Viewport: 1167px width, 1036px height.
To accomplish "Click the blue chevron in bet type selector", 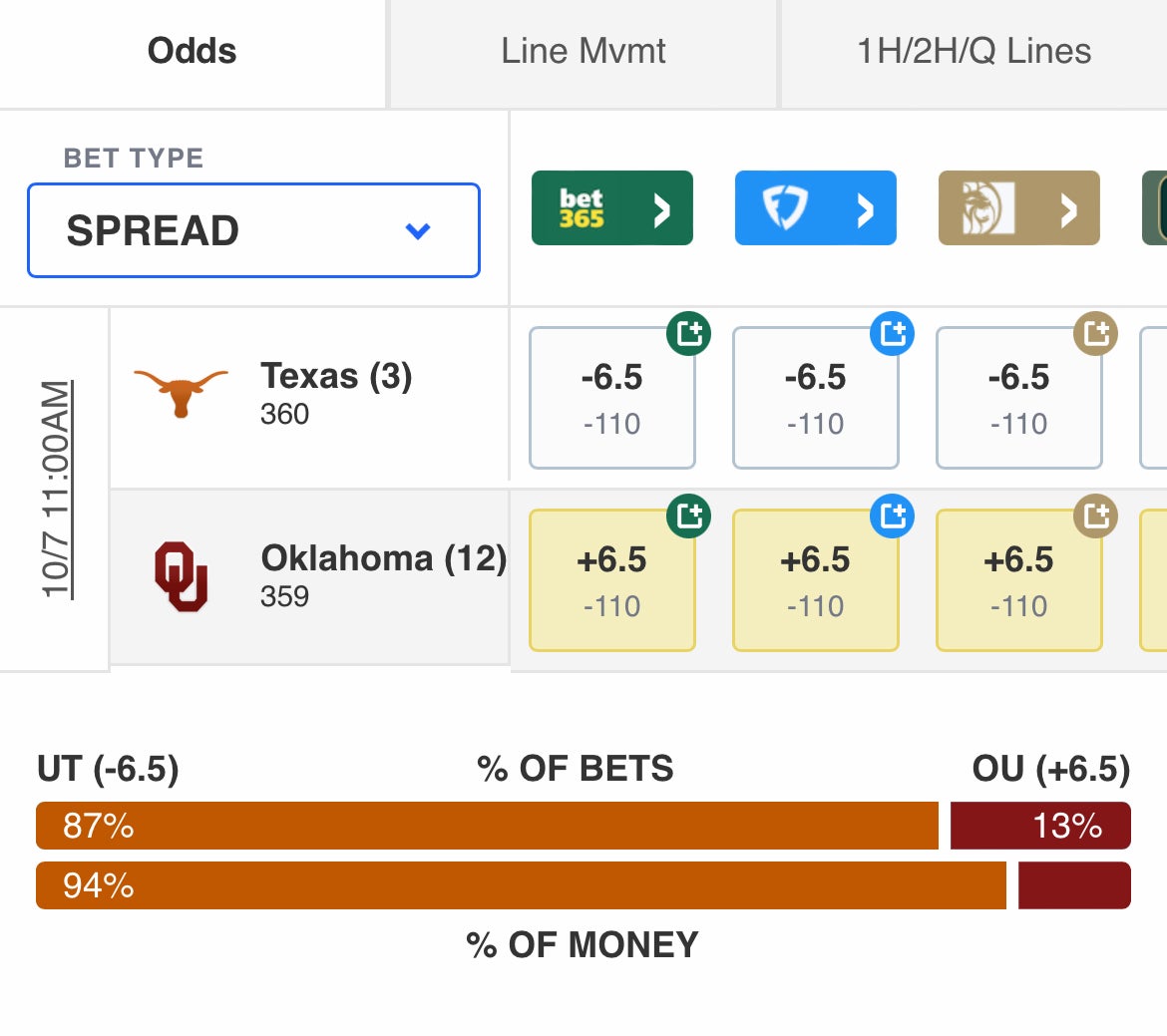I will pyautogui.click(x=418, y=230).
